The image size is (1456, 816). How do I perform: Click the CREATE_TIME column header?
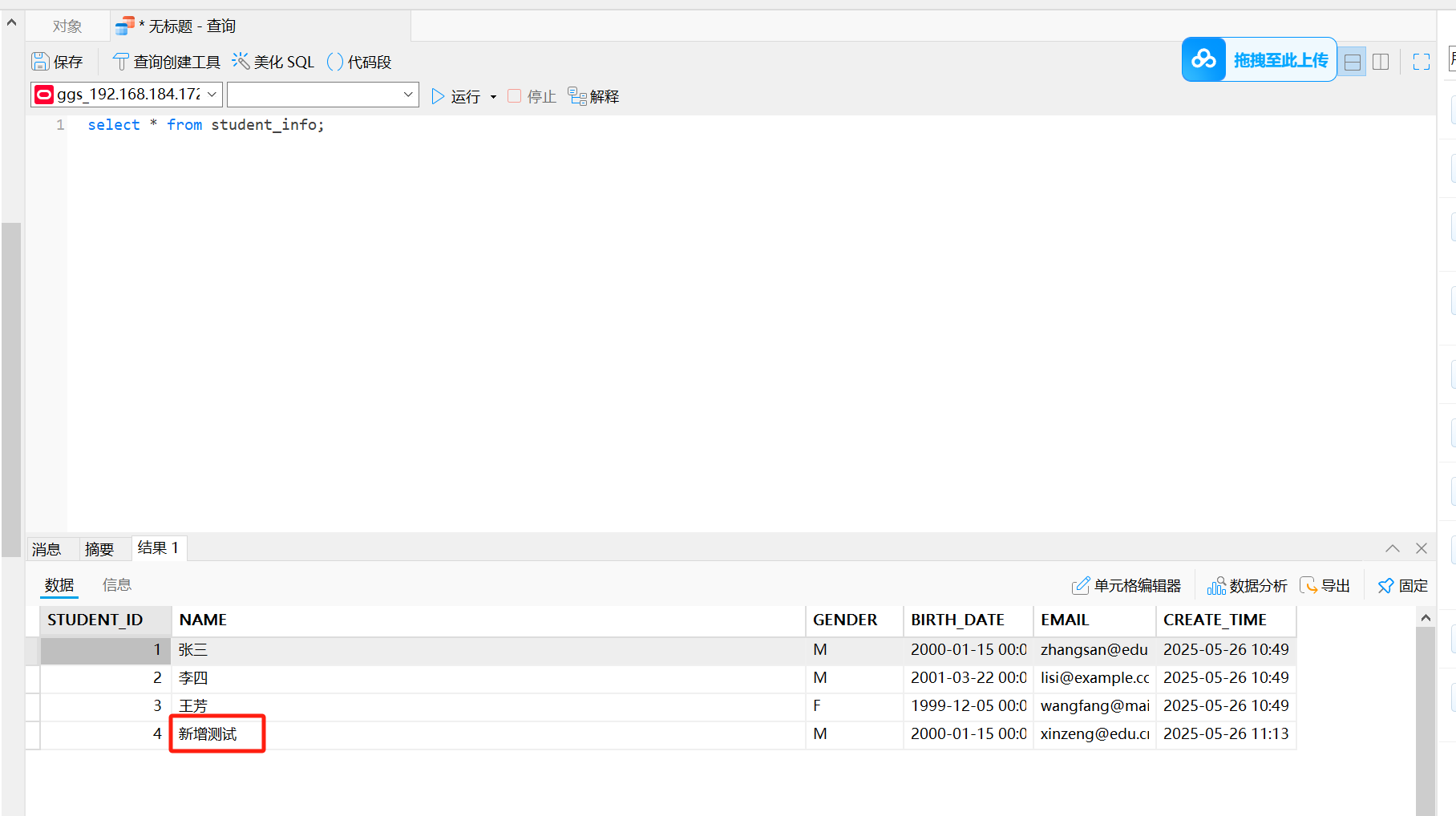coord(1226,620)
